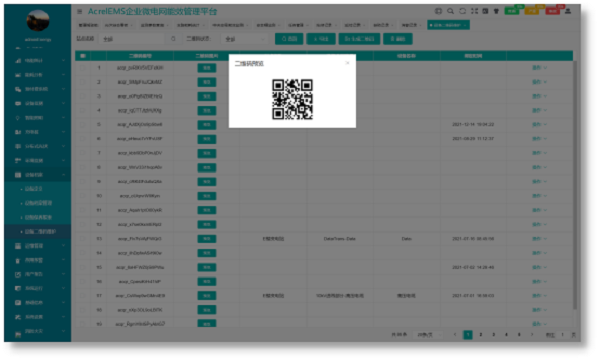Open the search magnifier icon in header
Image resolution: width=600 pixels, height=360 pixels.
450,11
